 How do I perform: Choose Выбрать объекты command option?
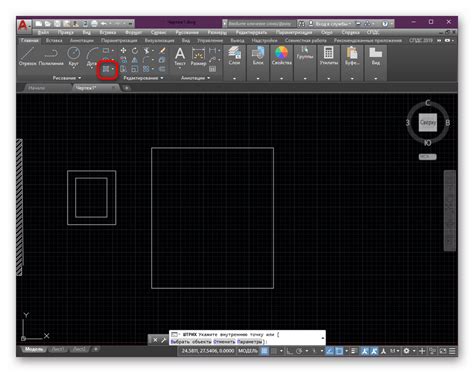(191, 342)
